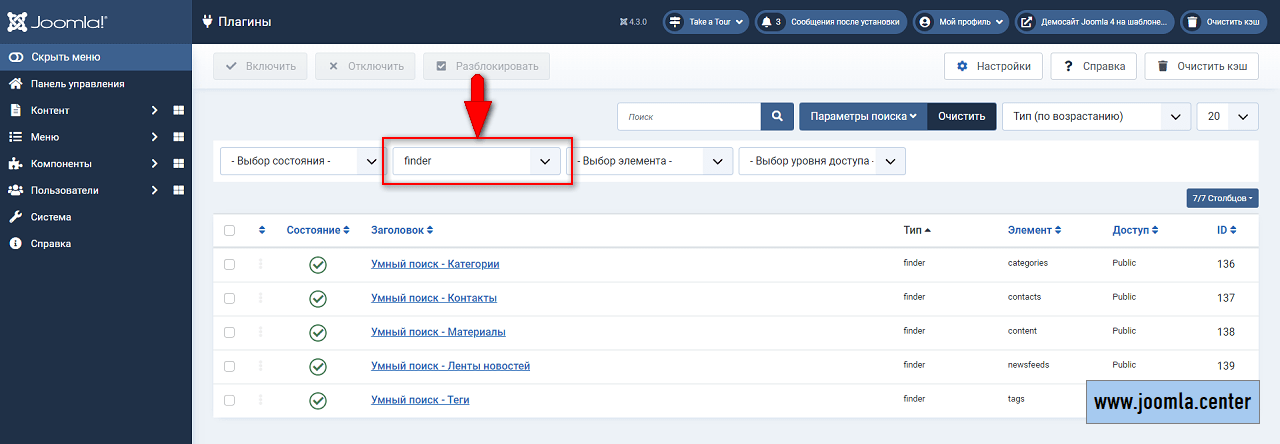Toggle the Скрыть меню sidebar switch
This screenshot has width=1280, height=444.
coord(17,57)
